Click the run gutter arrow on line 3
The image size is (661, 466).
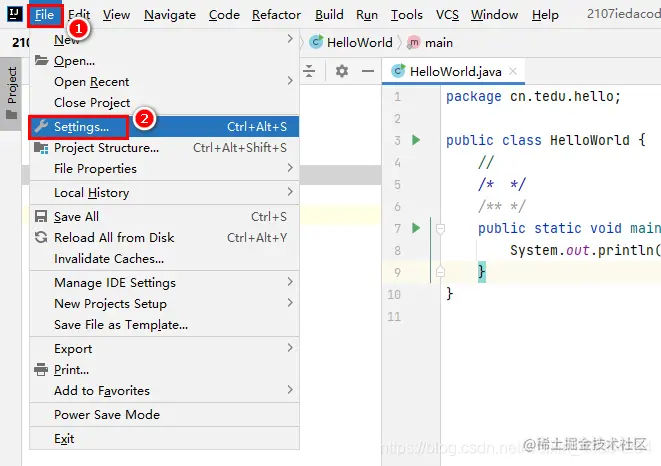pos(416,140)
